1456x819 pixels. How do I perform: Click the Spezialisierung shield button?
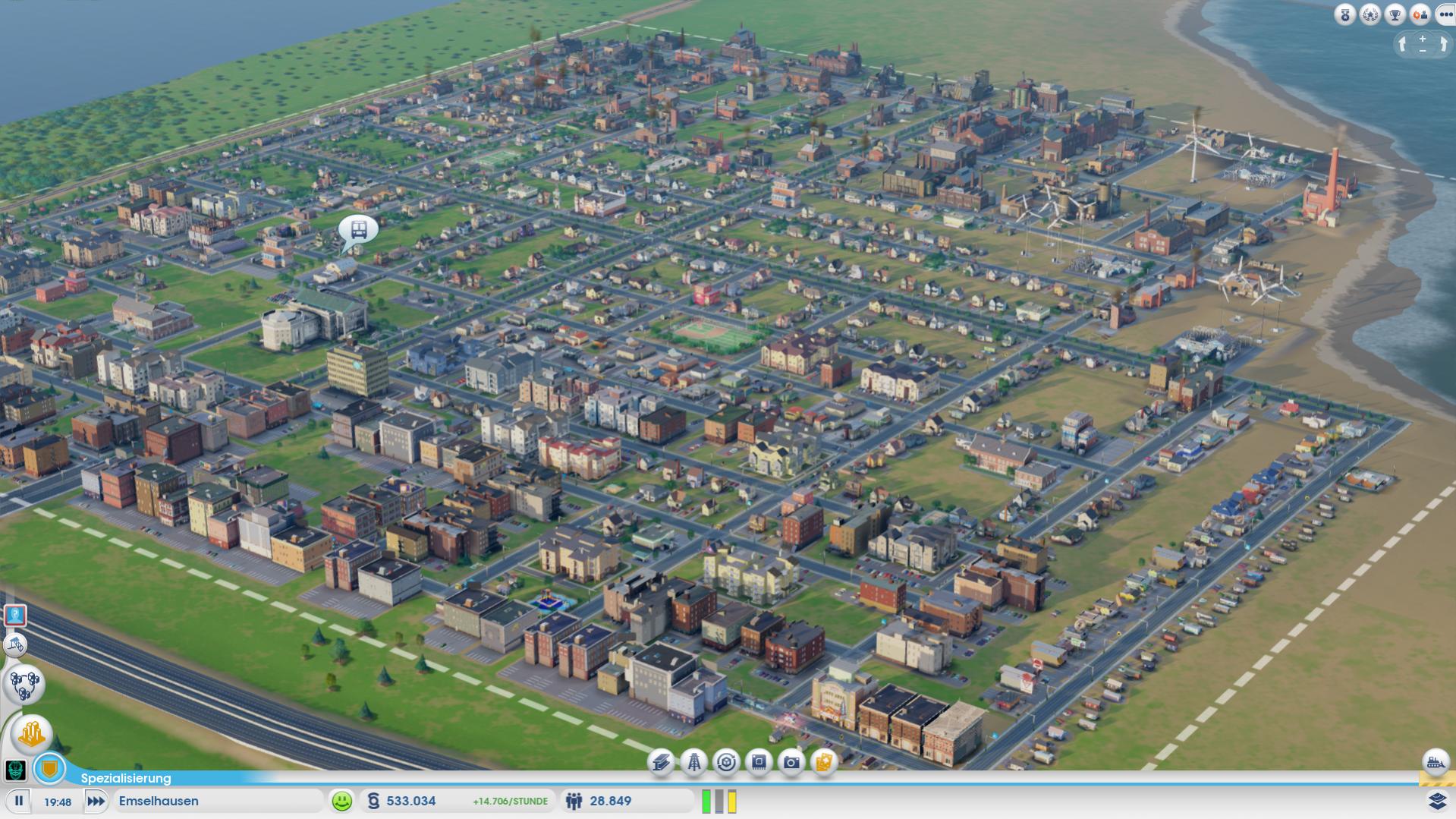[49, 770]
